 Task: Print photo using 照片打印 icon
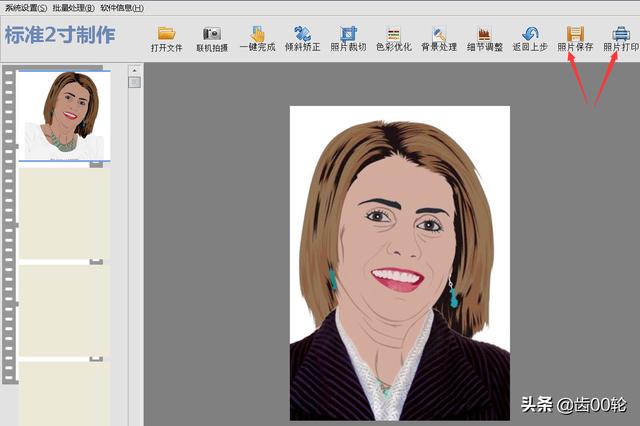click(620, 34)
